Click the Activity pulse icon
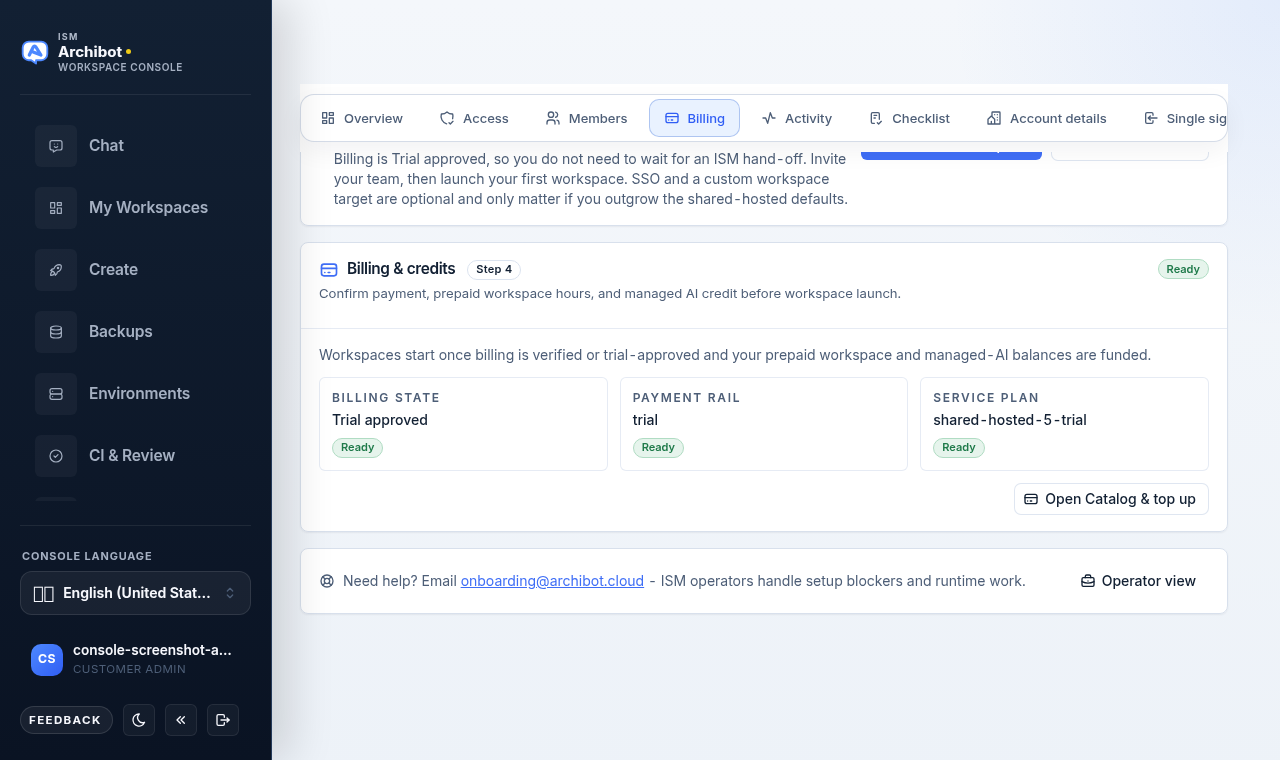The width and height of the screenshot is (1280, 760). [x=769, y=118]
